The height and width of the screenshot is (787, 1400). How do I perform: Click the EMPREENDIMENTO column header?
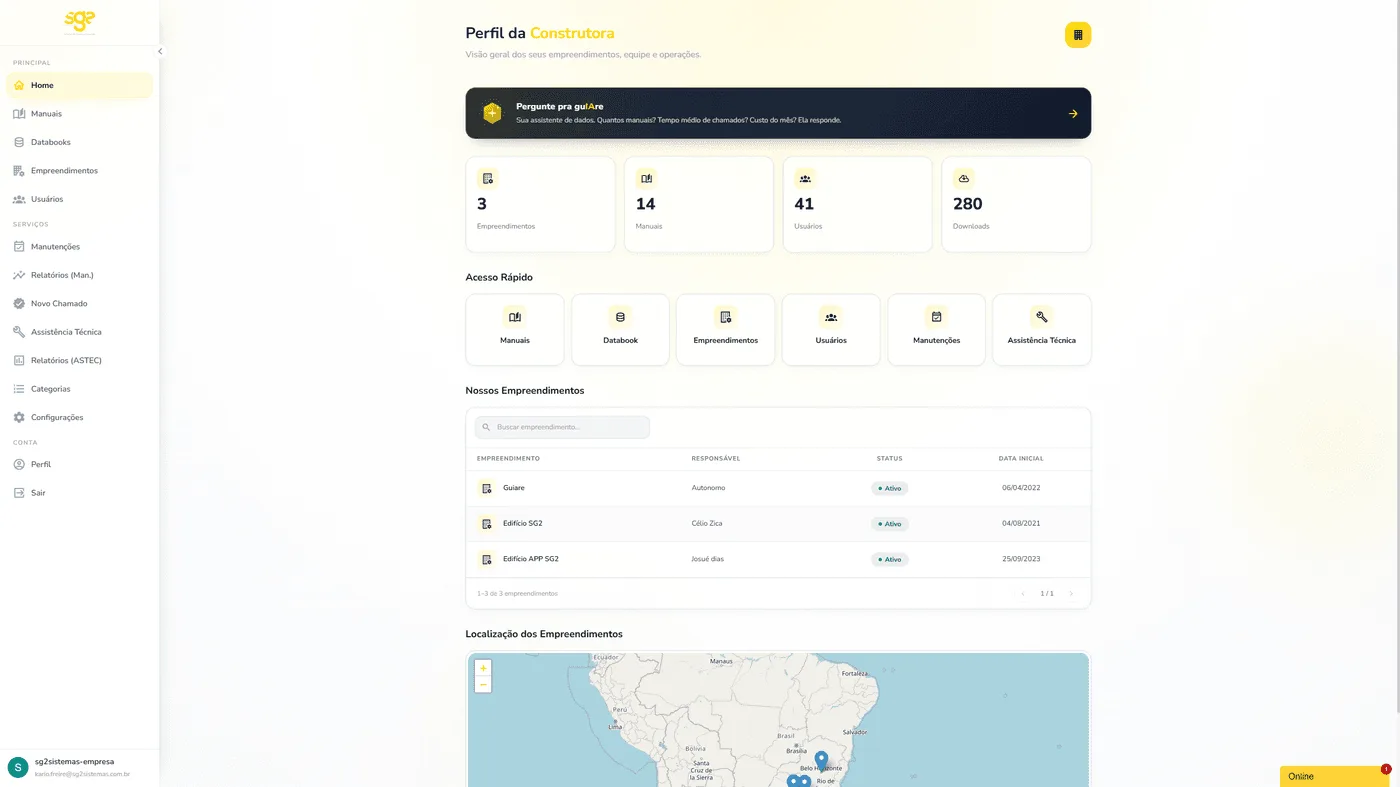508,459
